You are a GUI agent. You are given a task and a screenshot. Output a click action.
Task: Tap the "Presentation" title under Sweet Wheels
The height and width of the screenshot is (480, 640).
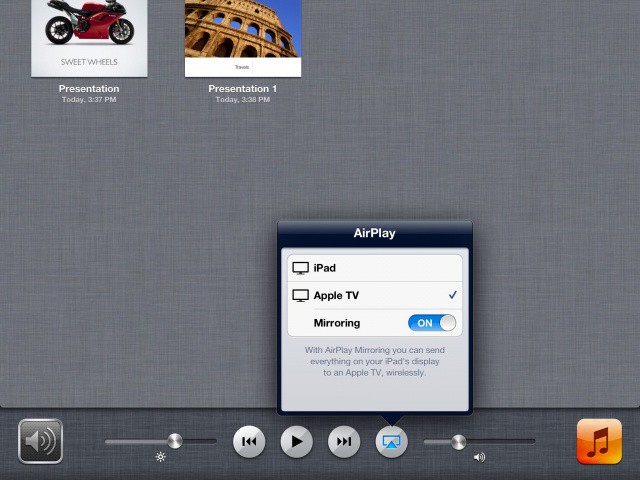(89, 89)
